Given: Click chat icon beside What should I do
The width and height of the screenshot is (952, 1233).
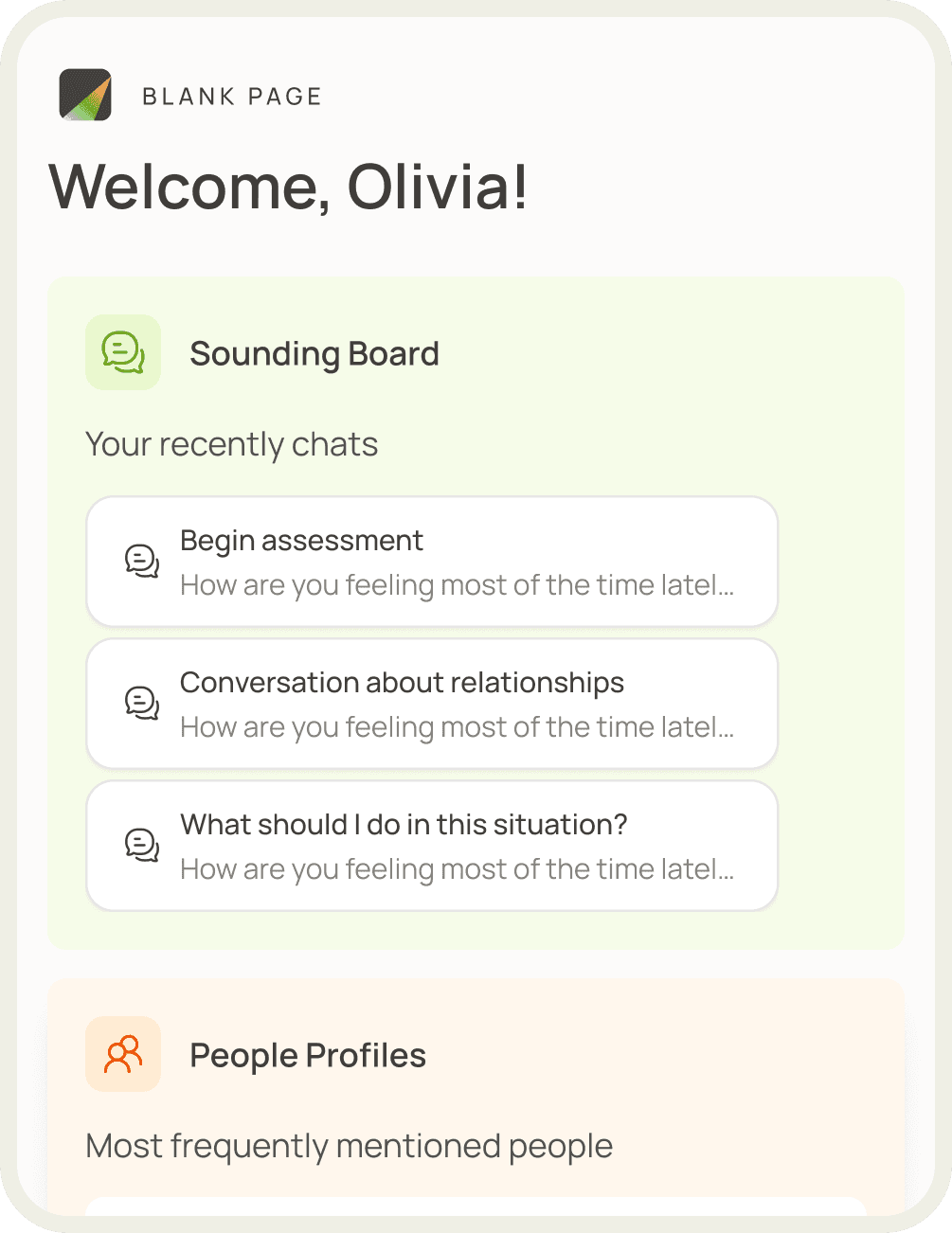Looking at the screenshot, I should (142, 845).
